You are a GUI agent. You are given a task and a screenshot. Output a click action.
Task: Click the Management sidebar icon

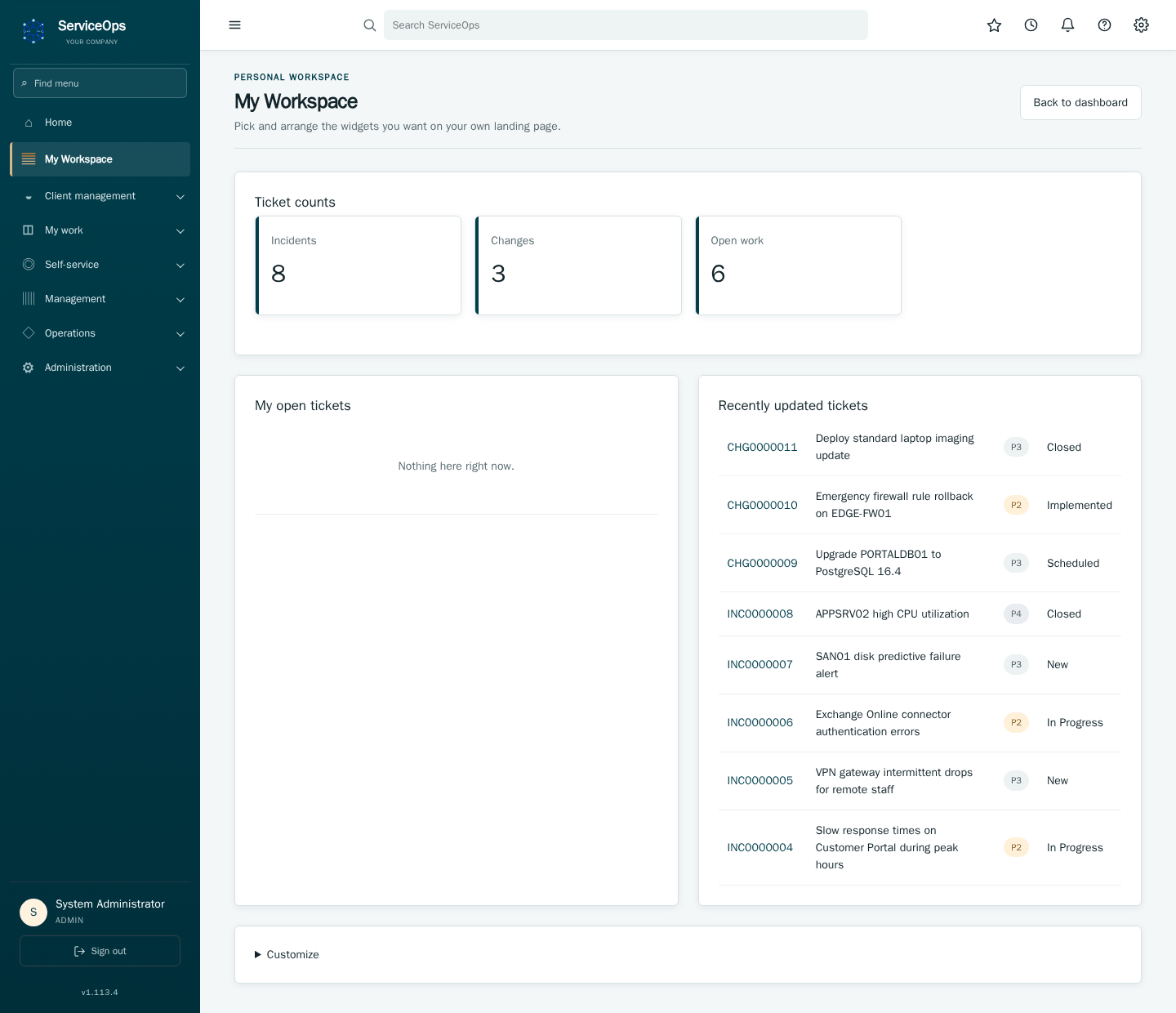pyautogui.click(x=29, y=299)
